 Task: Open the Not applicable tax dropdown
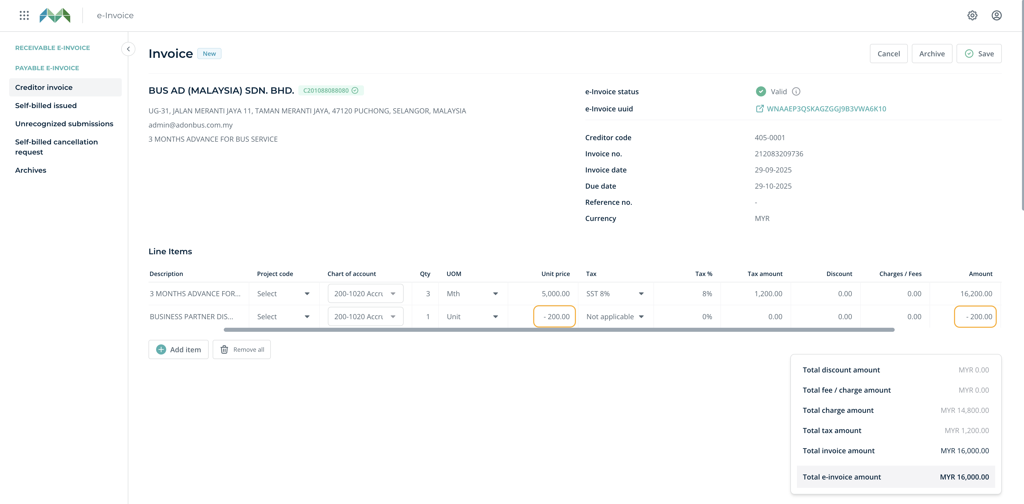coord(615,317)
